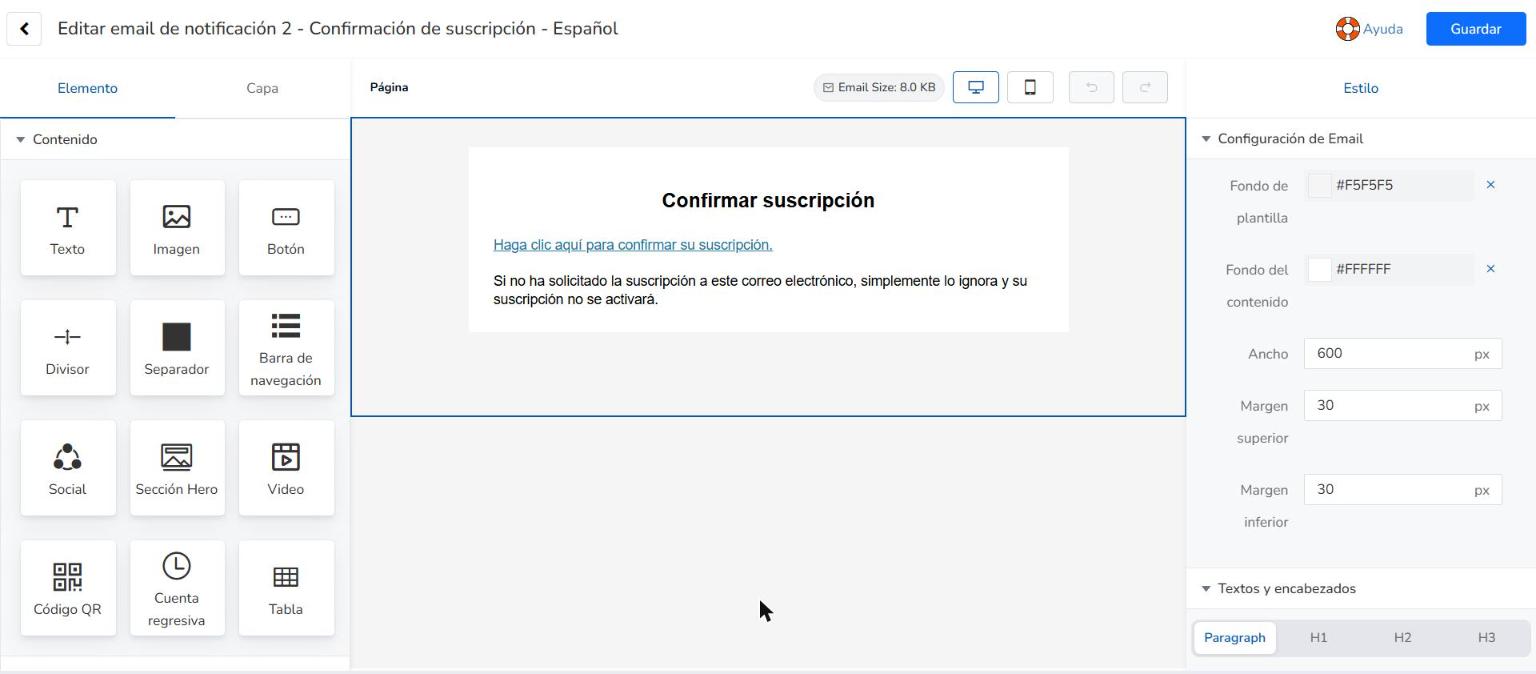This screenshot has height=674, width=1536.
Task: Click the Email Size 8.0 KB badge
Action: [x=879, y=87]
